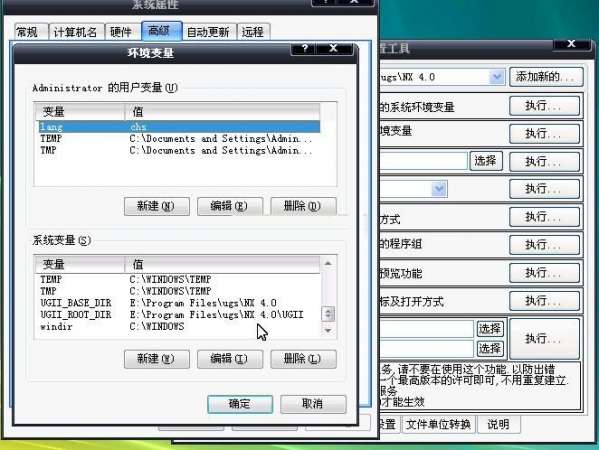Click scroll down arrow in system variables list
599x450 pixels.
[328, 331]
